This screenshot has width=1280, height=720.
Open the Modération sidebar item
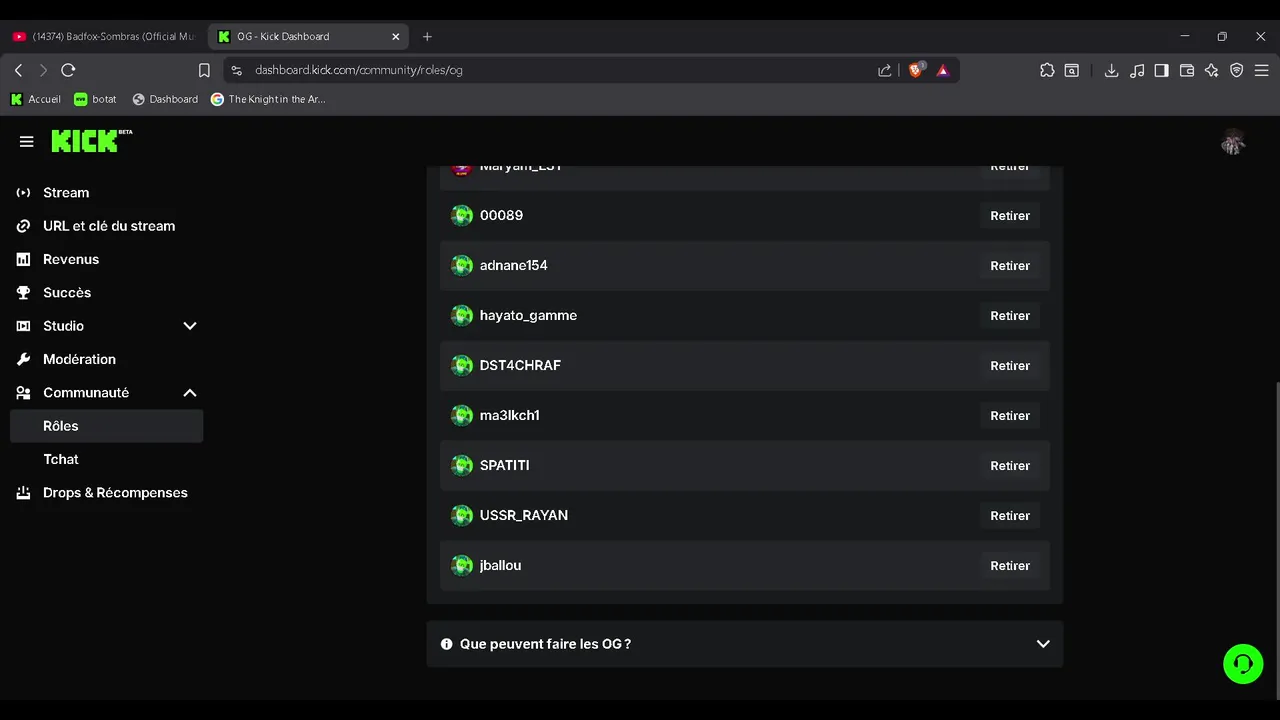(x=79, y=359)
